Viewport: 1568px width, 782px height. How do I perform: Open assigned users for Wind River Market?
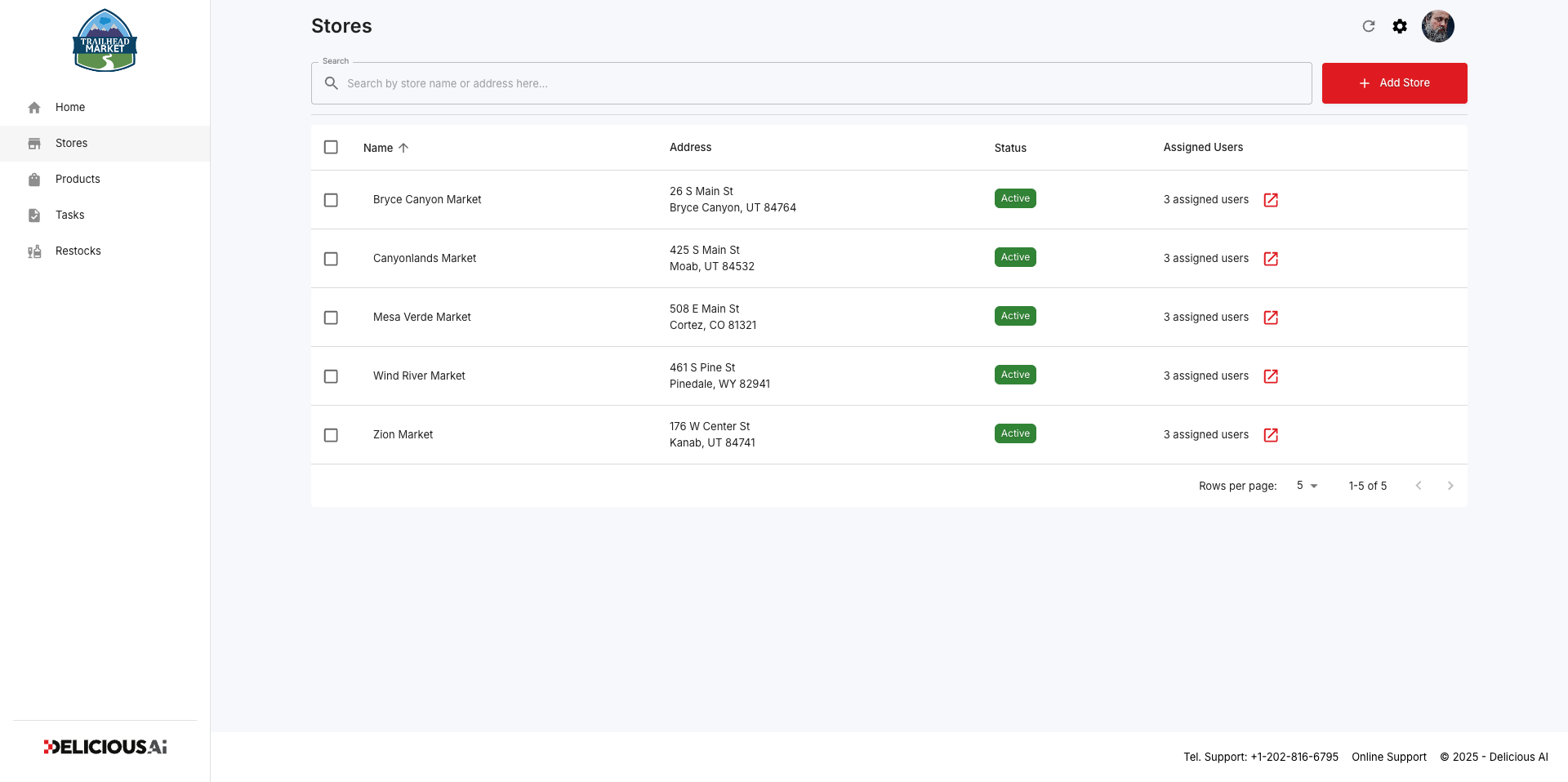click(x=1271, y=376)
